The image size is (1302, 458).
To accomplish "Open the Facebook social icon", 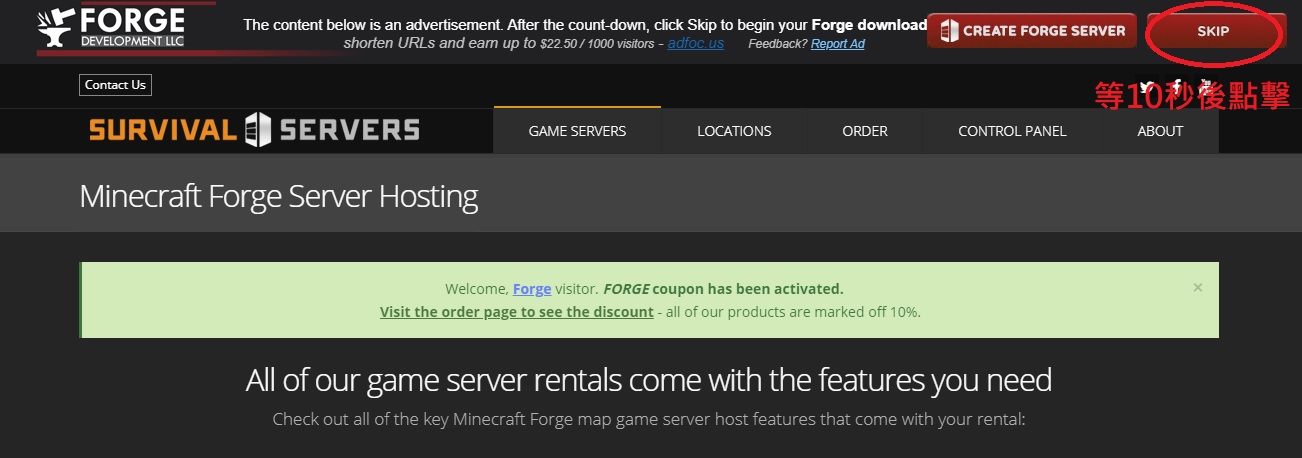I will click(1178, 86).
